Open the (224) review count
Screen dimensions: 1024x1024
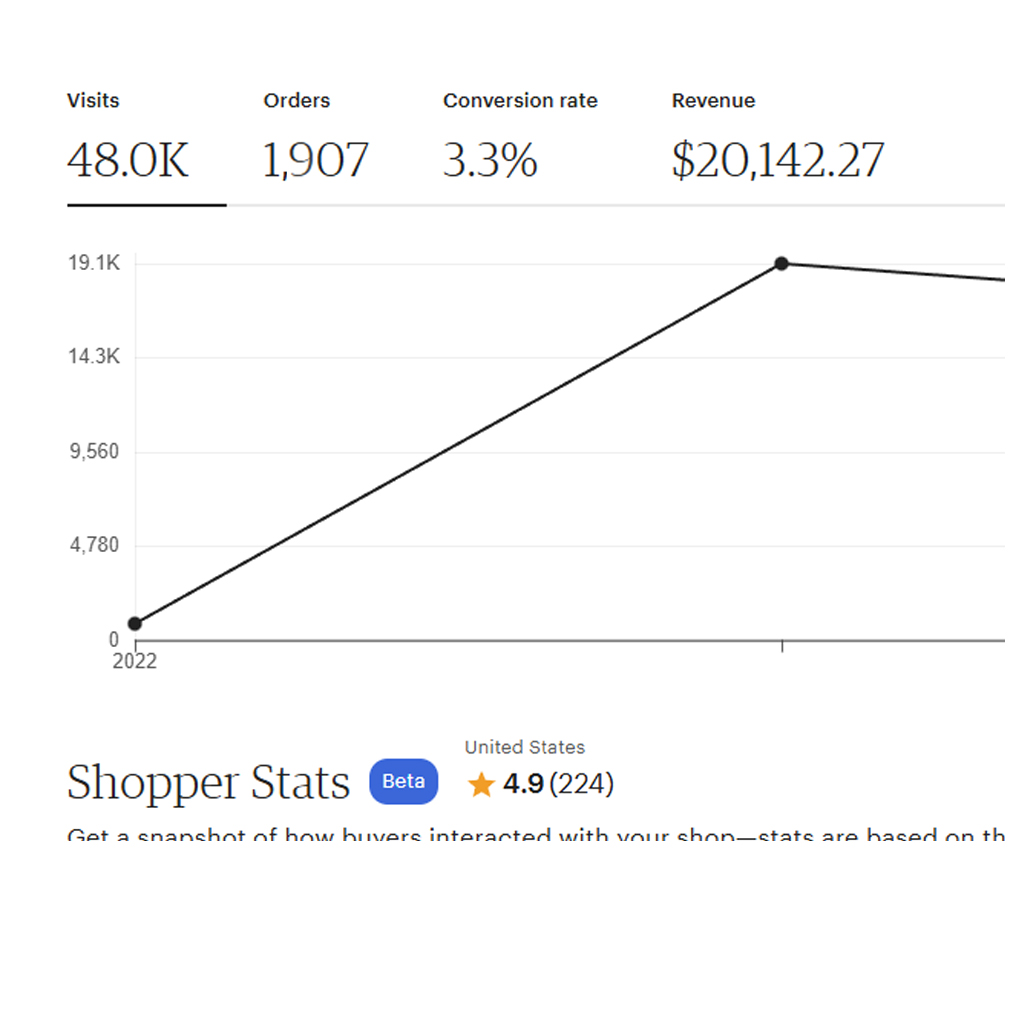point(582,785)
